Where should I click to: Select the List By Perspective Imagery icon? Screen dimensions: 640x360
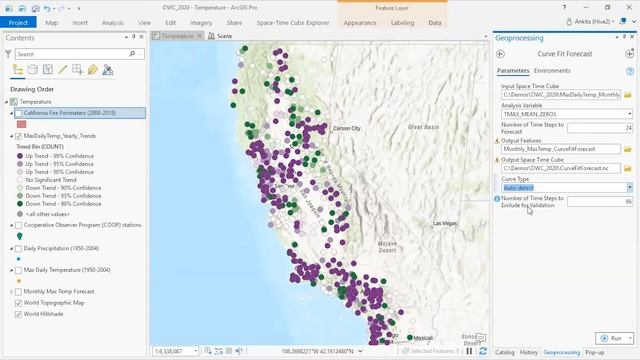108,69
